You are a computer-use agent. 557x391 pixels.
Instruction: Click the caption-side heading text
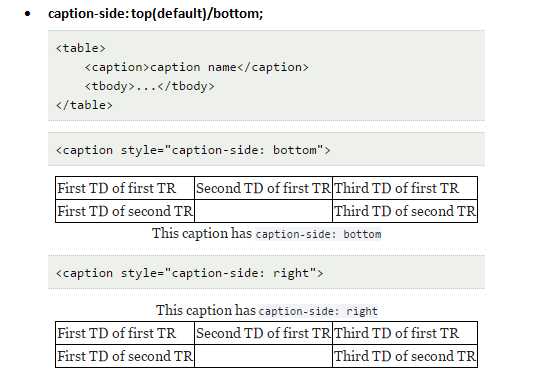click(156, 14)
